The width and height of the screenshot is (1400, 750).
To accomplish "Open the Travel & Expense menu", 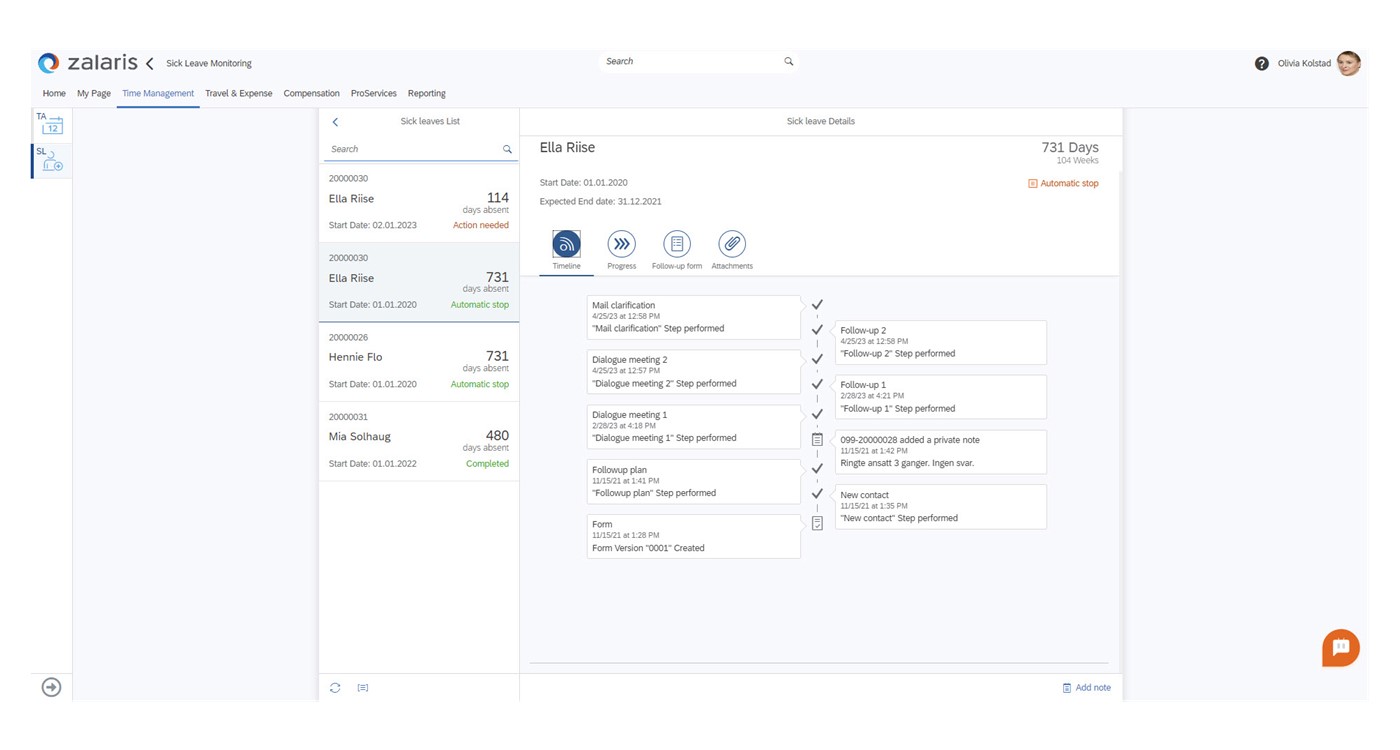I will pos(238,93).
